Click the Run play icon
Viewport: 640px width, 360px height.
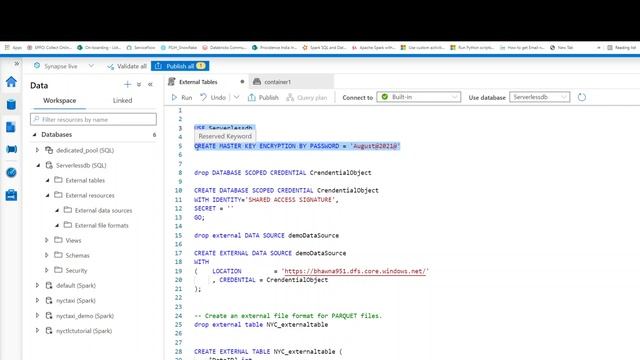pyautogui.click(x=174, y=97)
